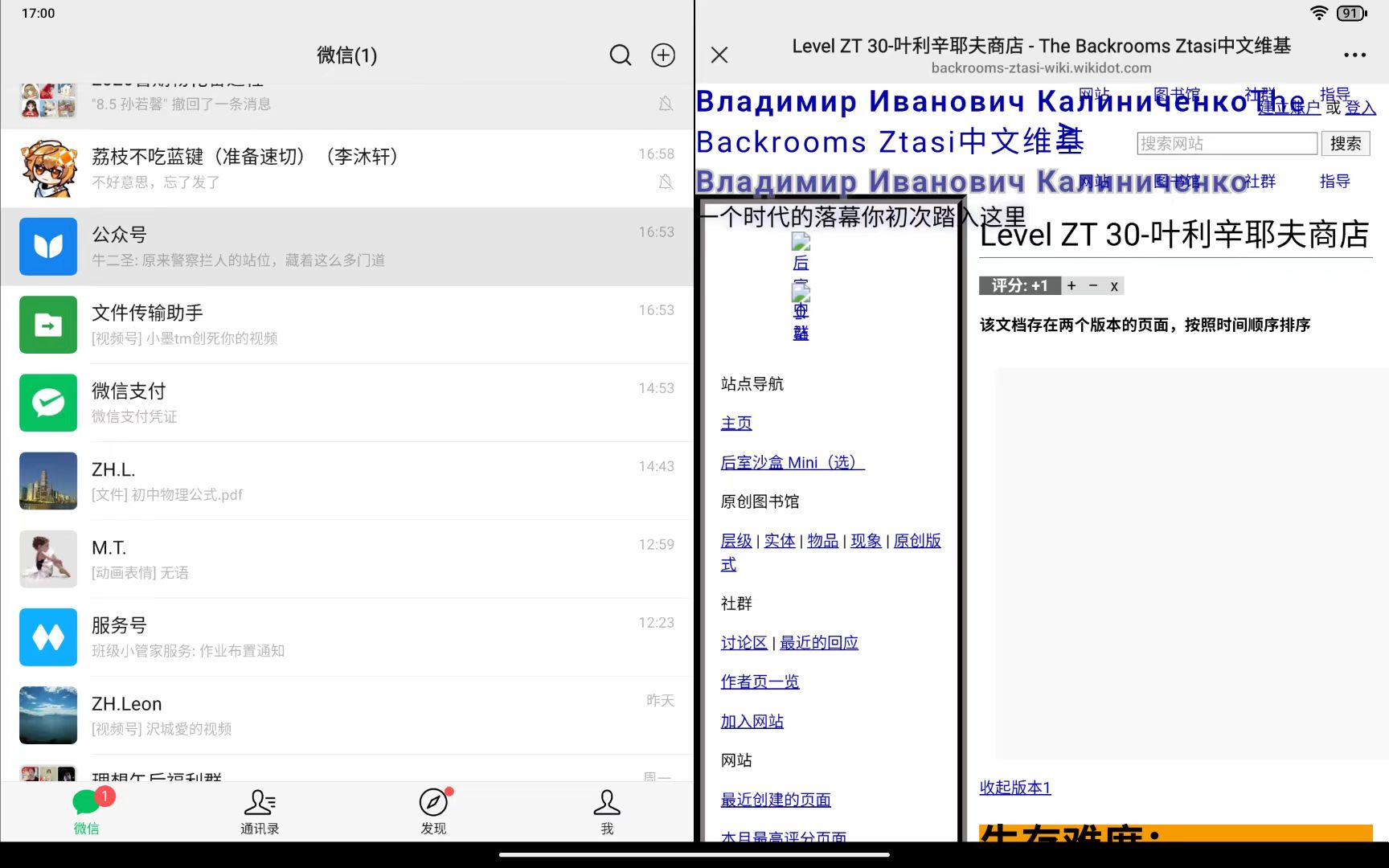
Task: Open the 主页 home link
Action: (x=736, y=423)
